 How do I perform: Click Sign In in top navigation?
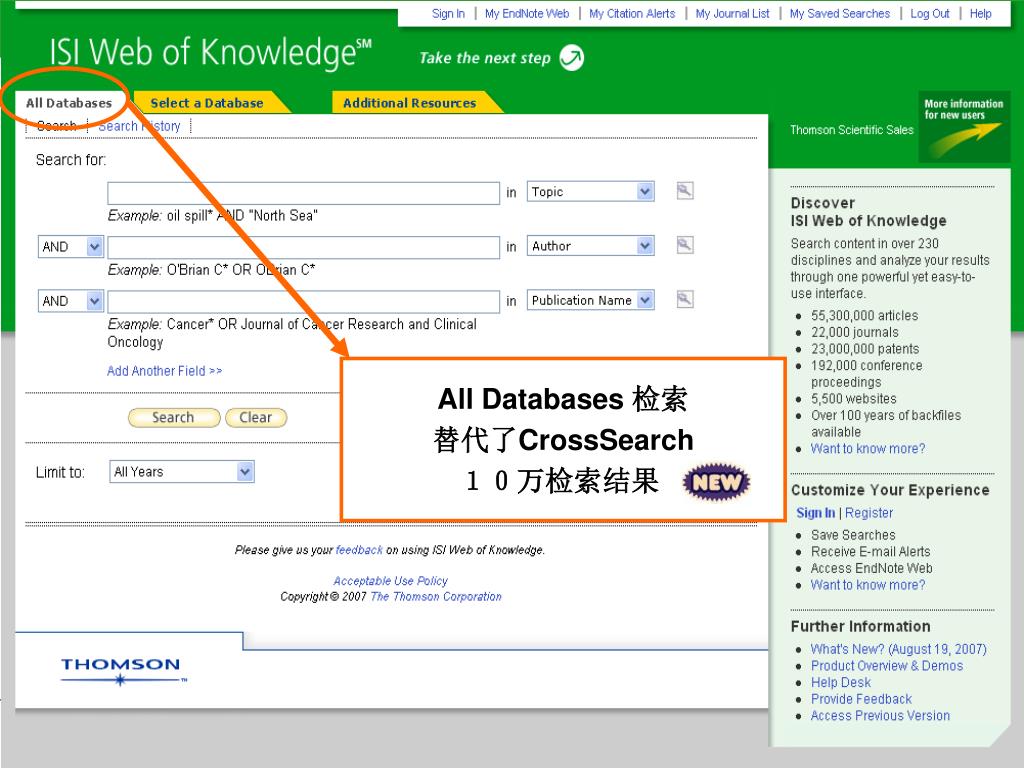448,13
